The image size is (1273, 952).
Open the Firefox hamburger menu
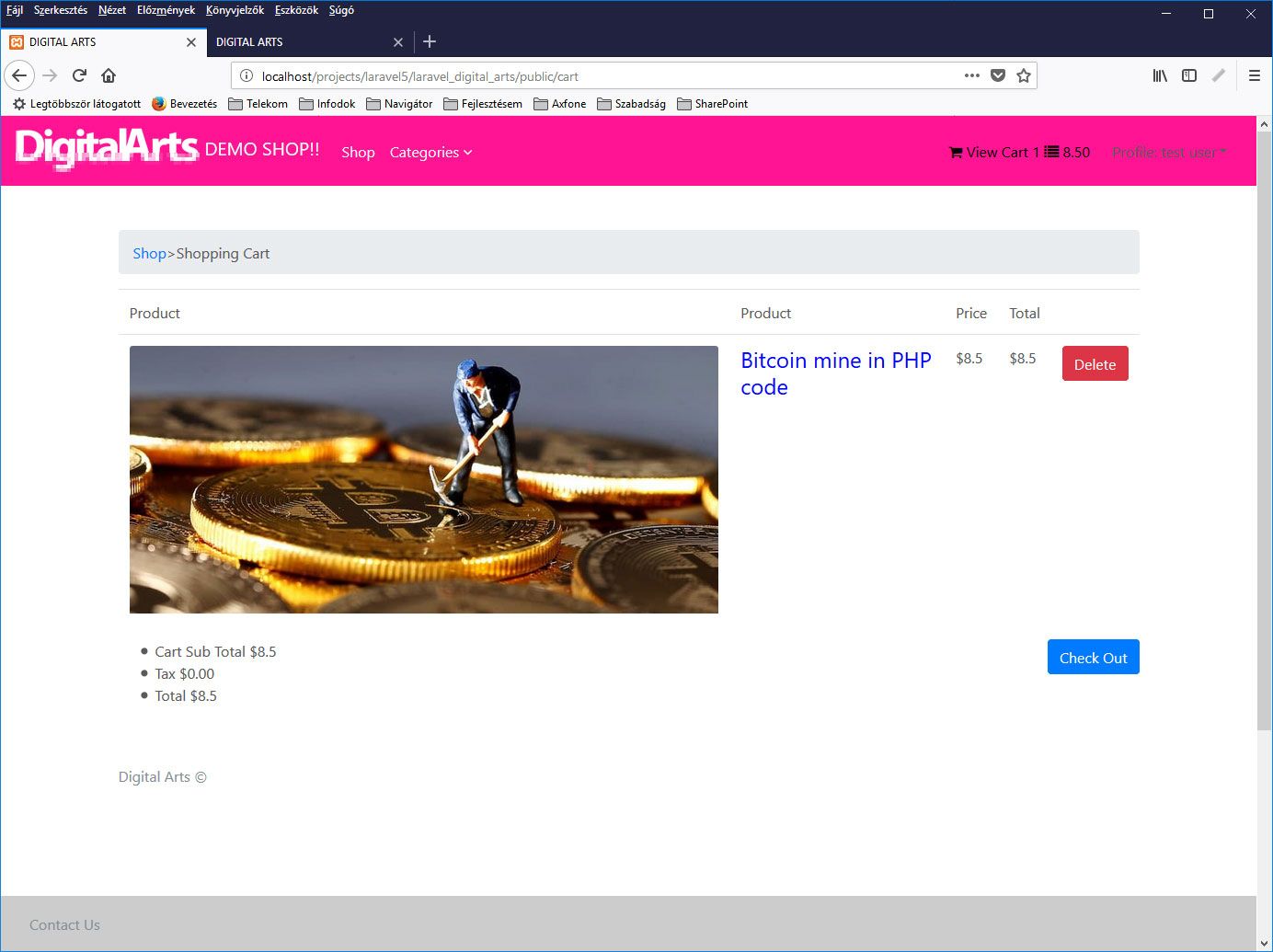click(x=1255, y=75)
